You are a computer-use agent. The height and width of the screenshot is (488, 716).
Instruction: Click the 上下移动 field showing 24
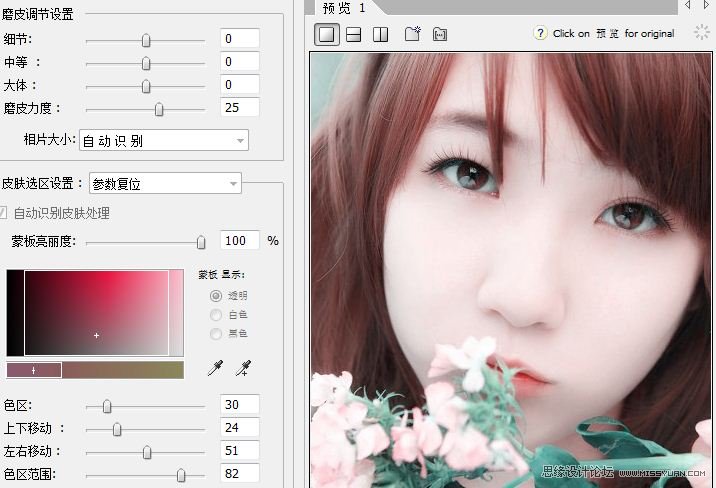(240, 427)
